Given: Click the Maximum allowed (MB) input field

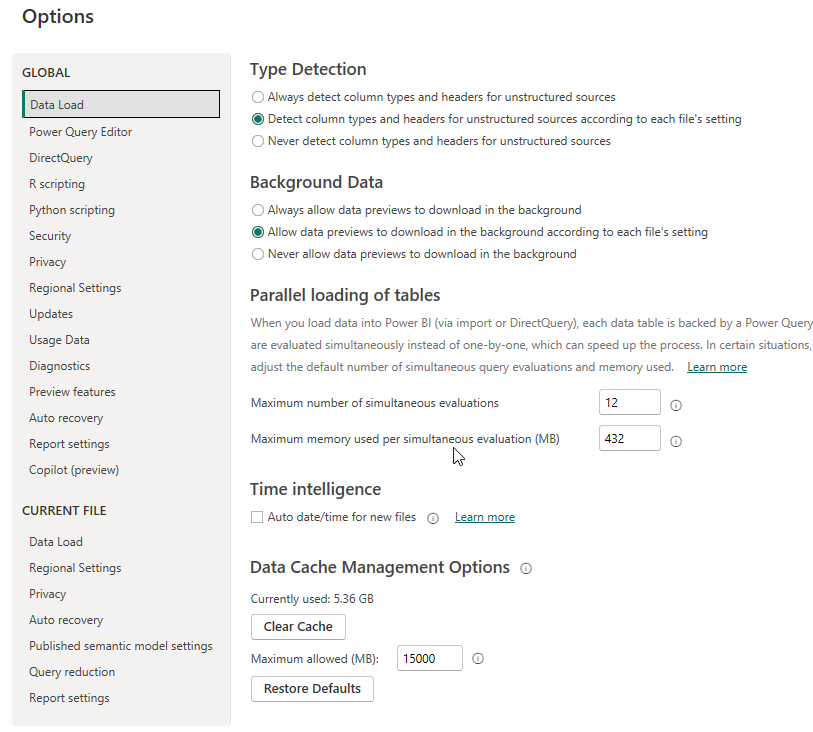Looking at the screenshot, I should 429,658.
